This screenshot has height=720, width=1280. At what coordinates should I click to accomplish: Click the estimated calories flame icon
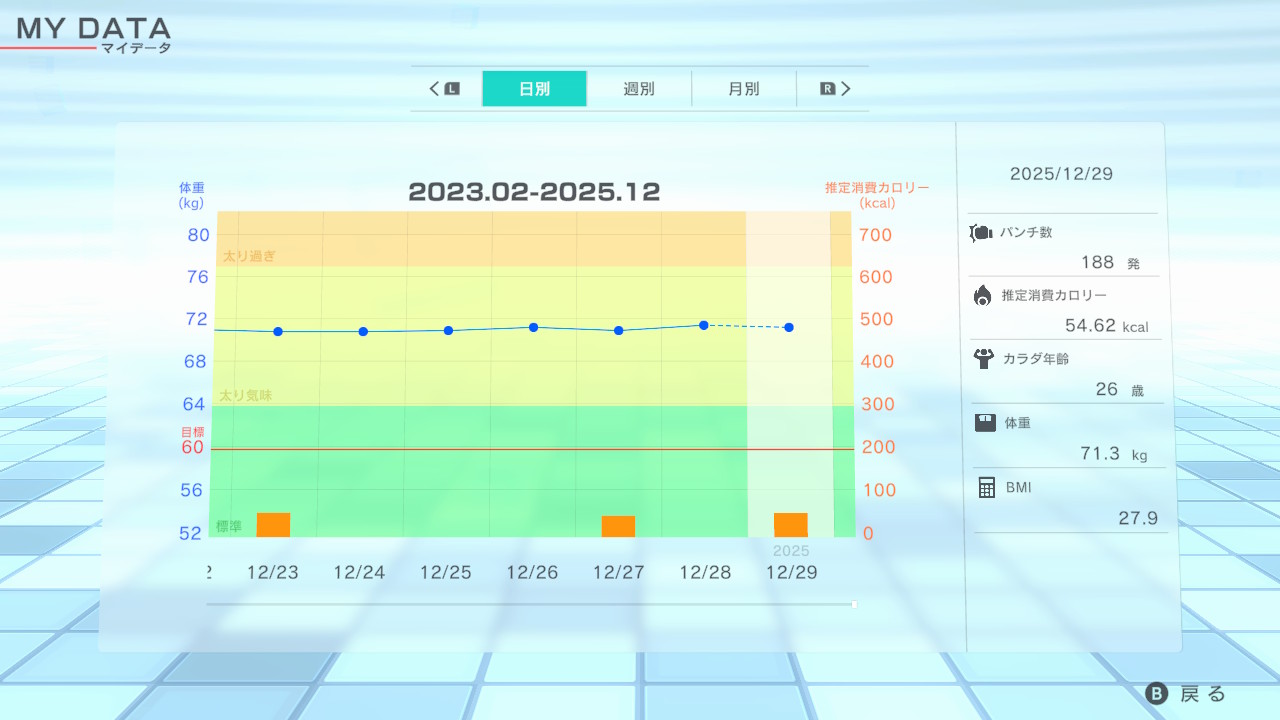coord(983,295)
